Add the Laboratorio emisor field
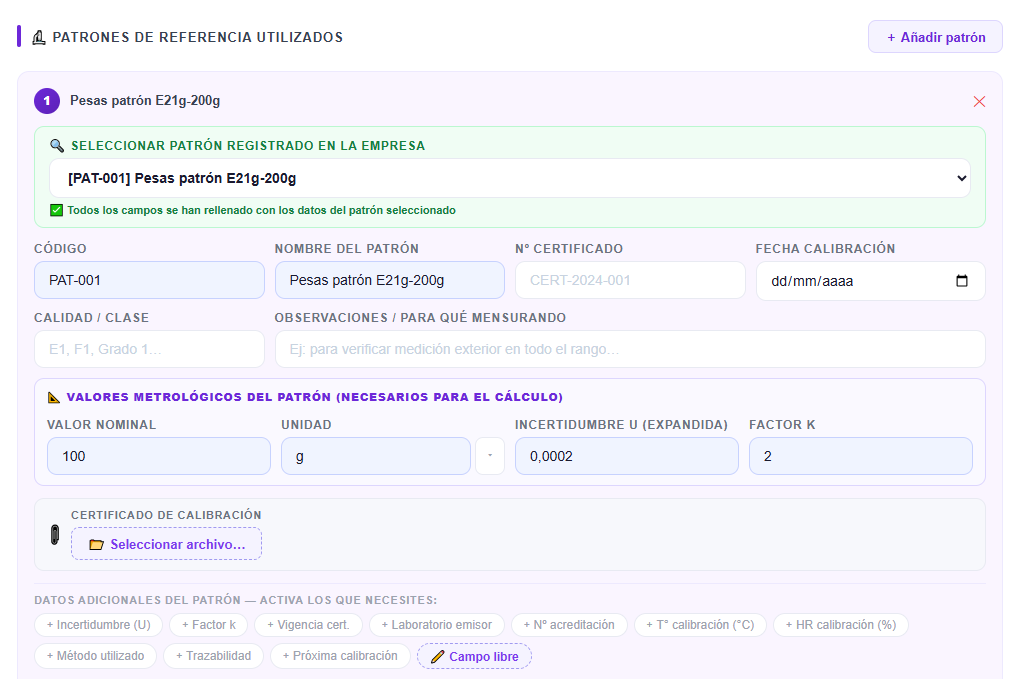Screen dimensions: 1012x679 436,625
